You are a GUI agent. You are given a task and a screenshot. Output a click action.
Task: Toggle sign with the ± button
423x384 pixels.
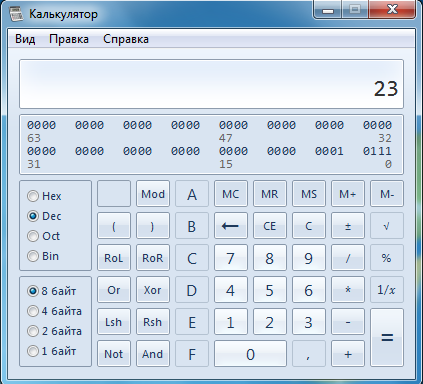[348, 226]
